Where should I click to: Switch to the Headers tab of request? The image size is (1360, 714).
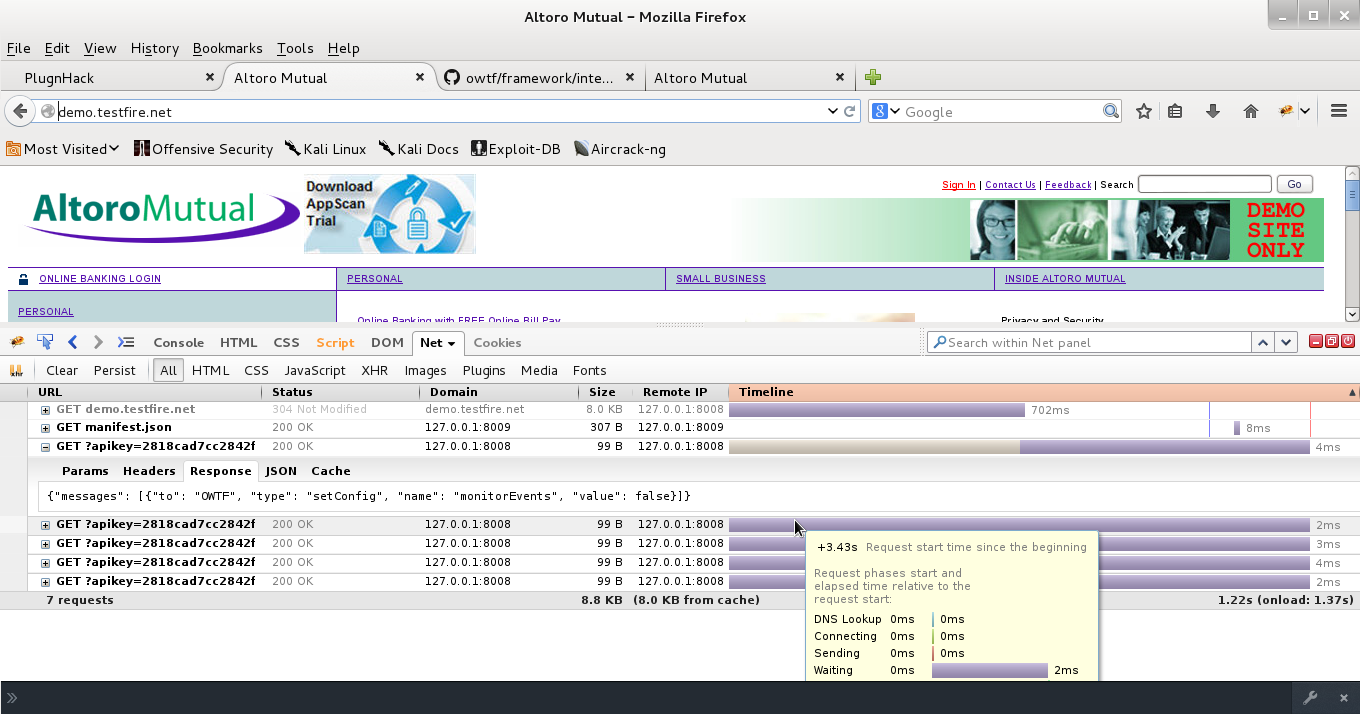tap(149, 471)
